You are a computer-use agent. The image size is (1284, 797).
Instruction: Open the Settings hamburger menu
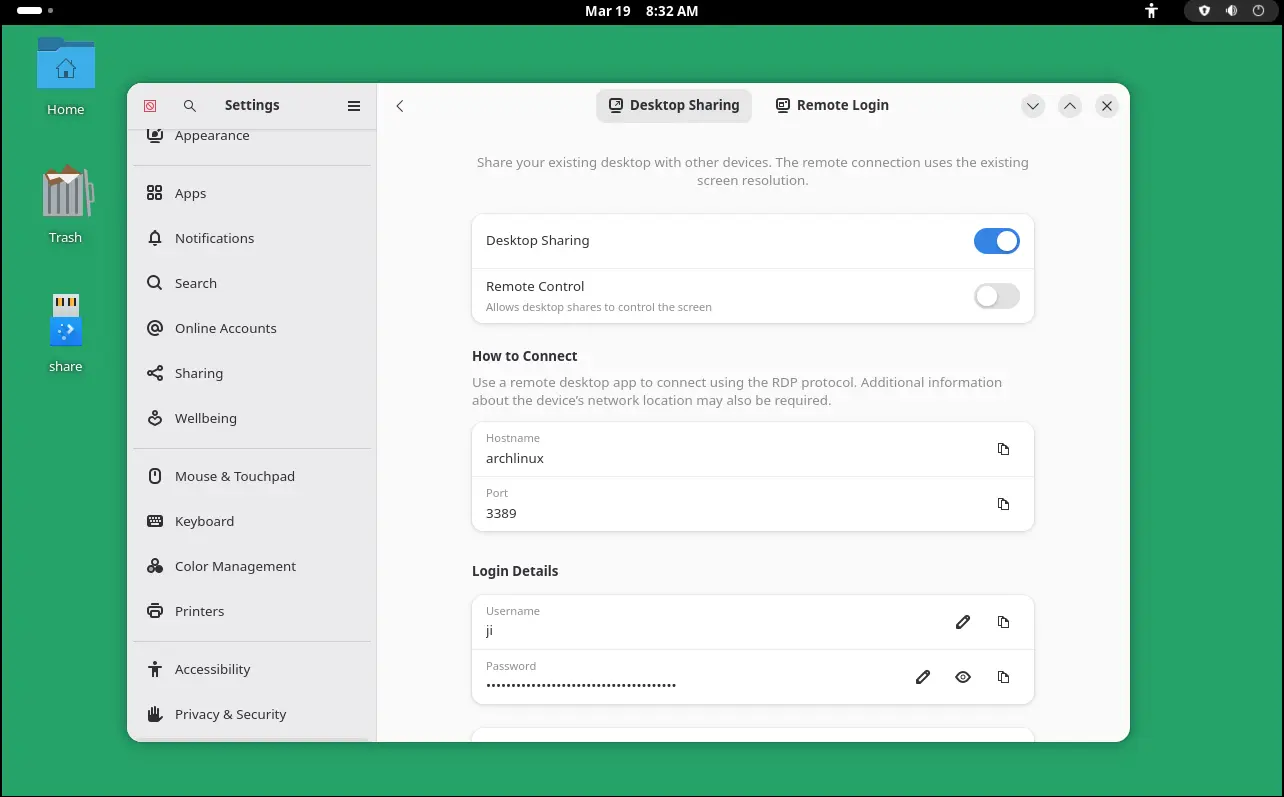(354, 106)
